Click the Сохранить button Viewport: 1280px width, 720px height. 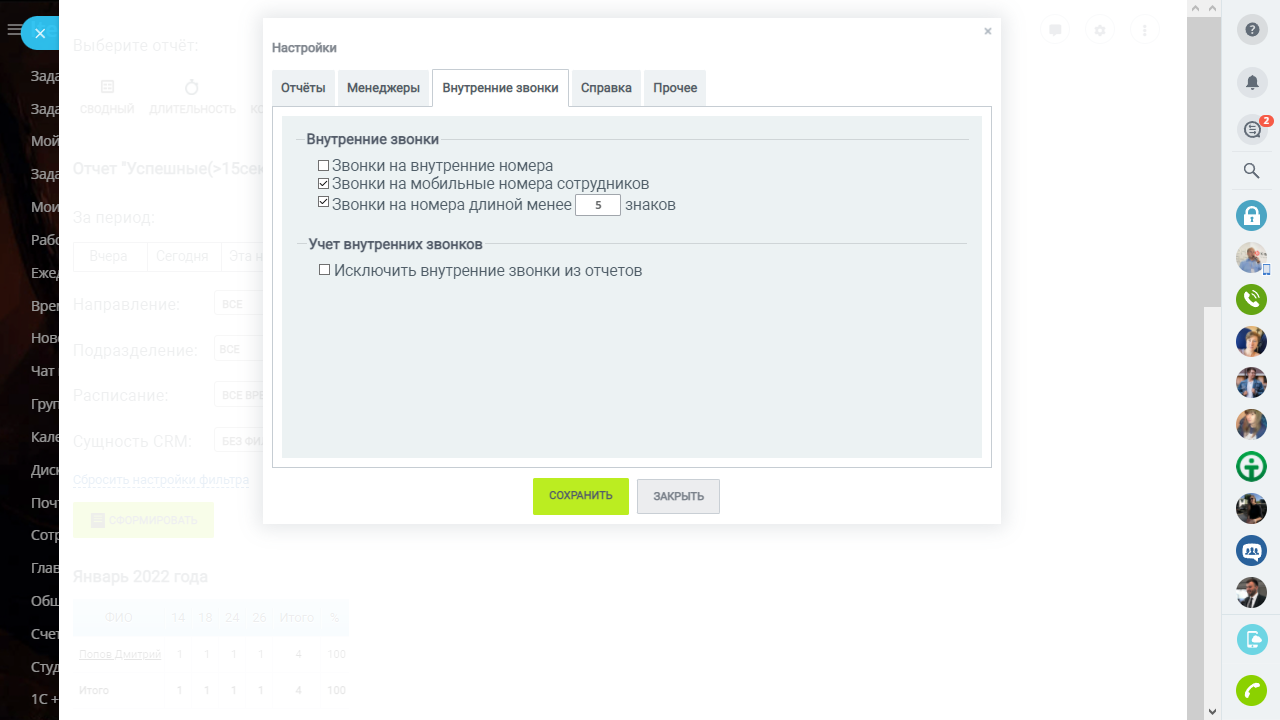click(581, 496)
